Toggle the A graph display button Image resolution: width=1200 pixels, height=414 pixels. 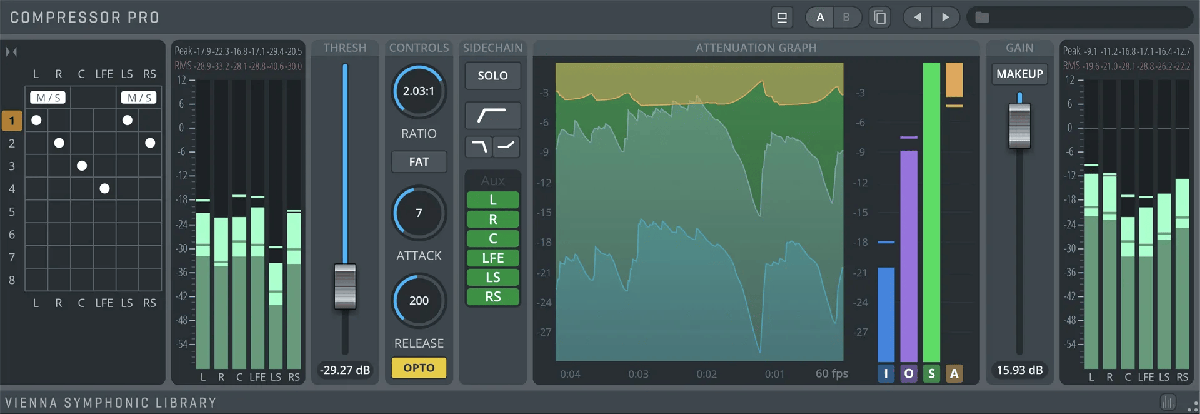(954, 374)
